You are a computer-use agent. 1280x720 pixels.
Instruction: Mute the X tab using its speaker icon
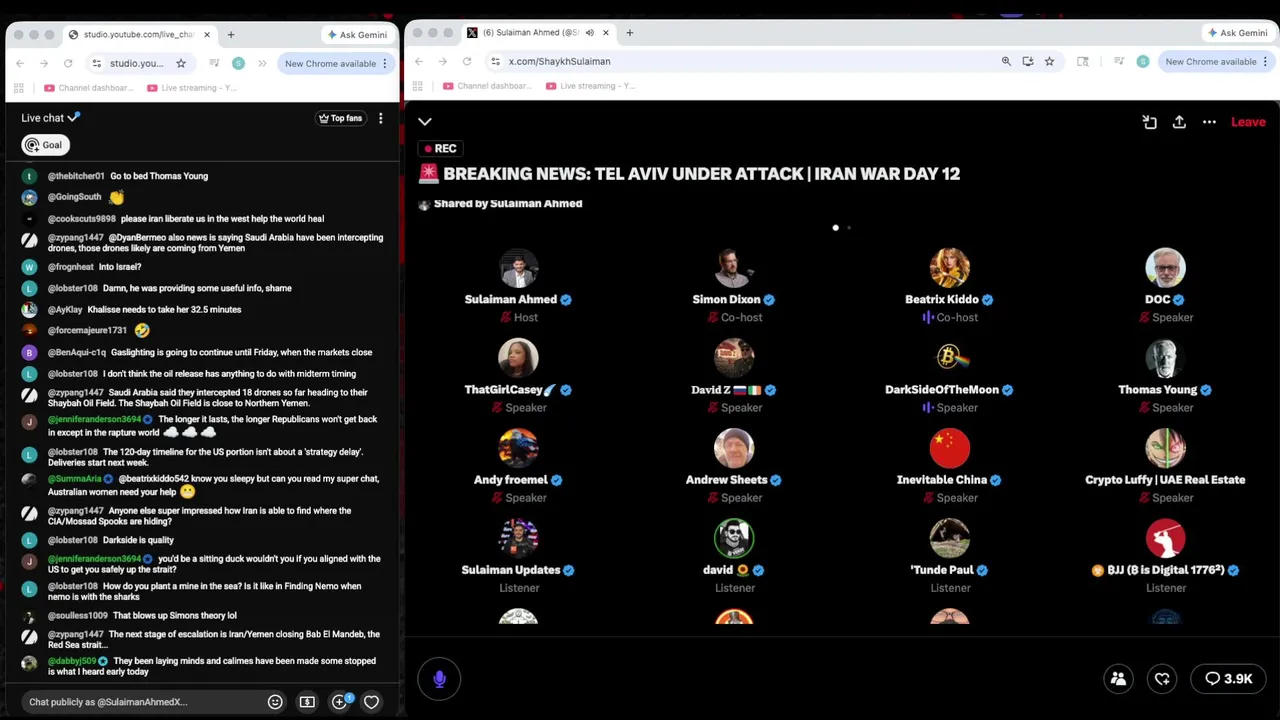pos(589,33)
